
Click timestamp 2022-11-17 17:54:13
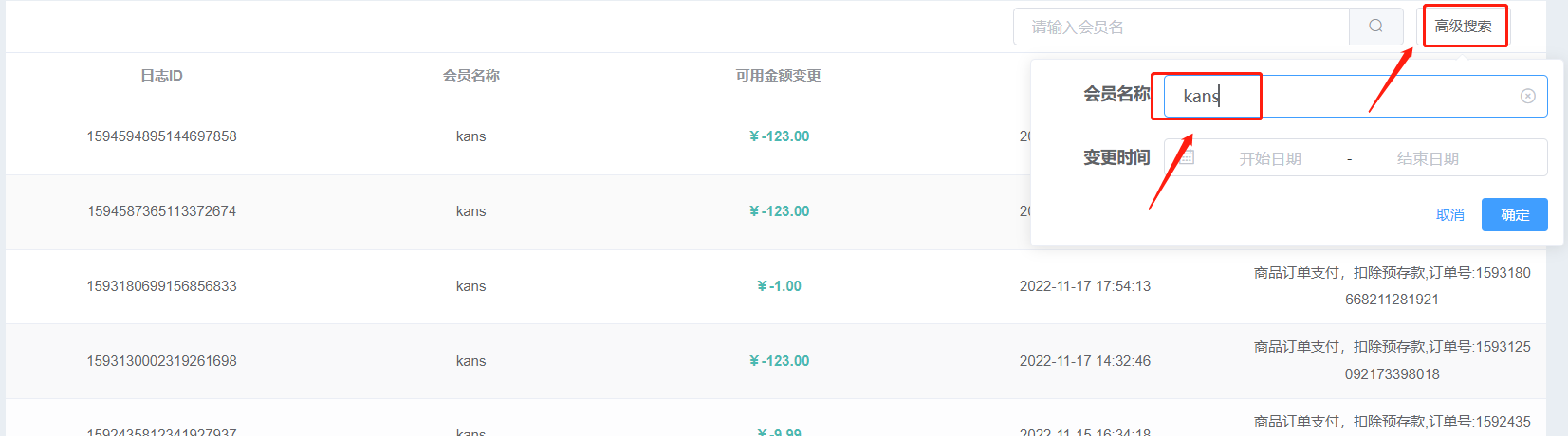point(1084,286)
